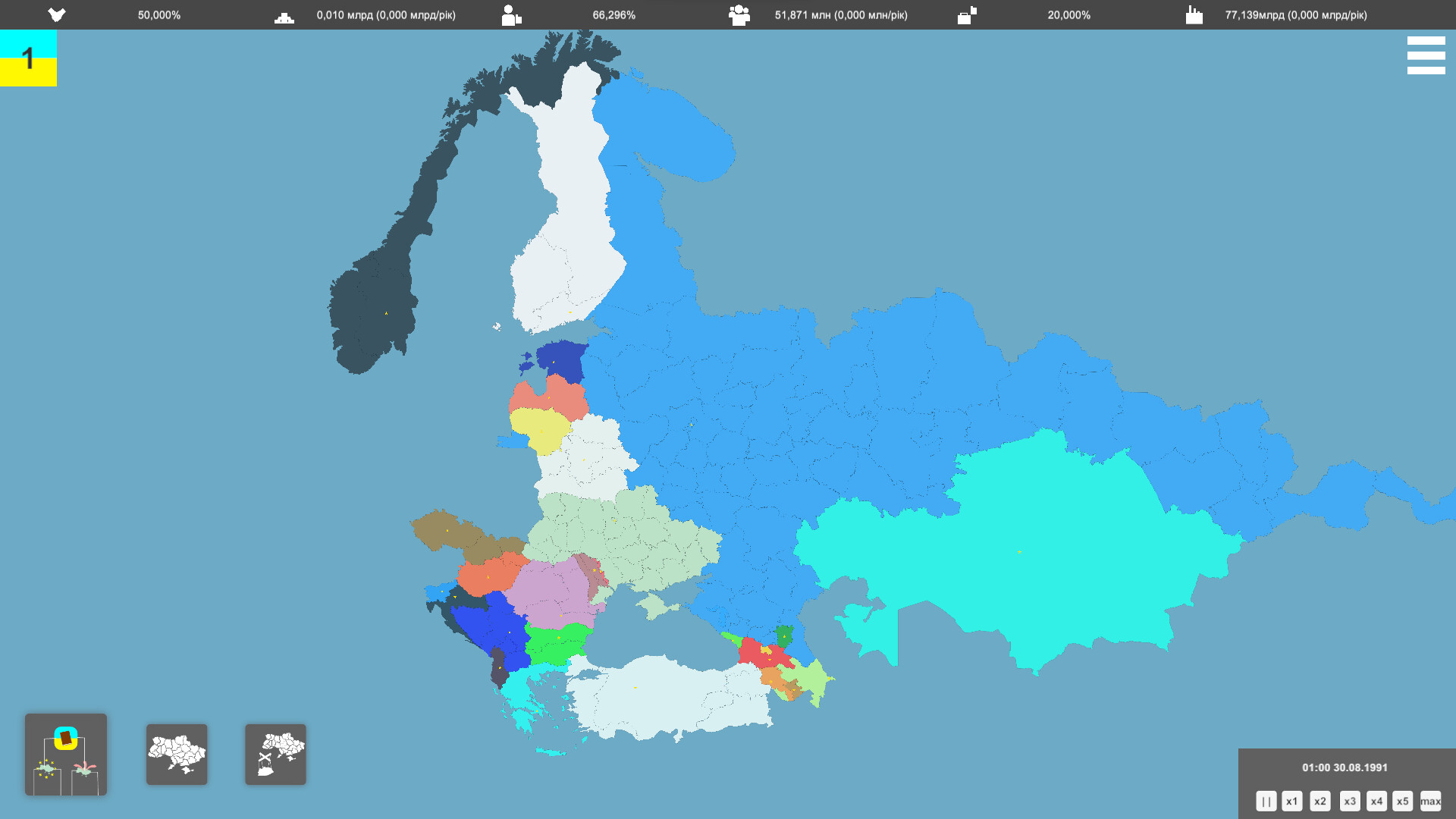Enable x3 game speed
This screenshot has height=819, width=1456.
tap(1350, 801)
